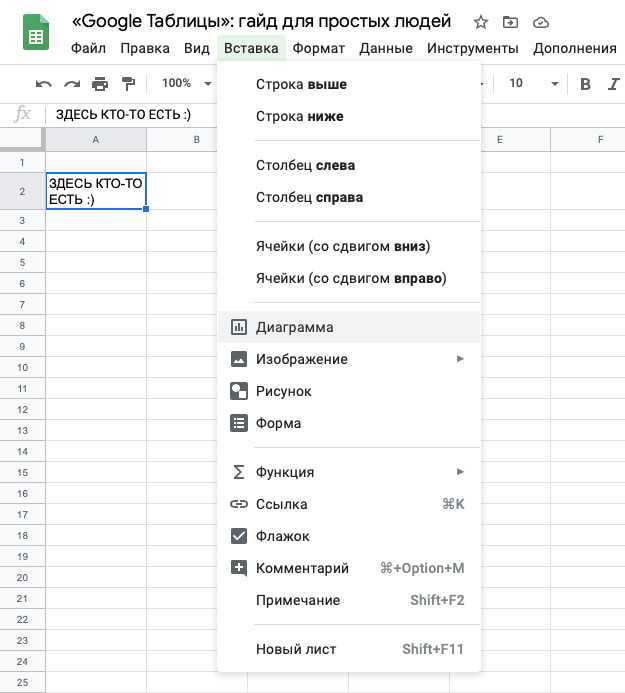The image size is (625, 693).
Task: Choose Ячейки со сдвигом вправо
Action: (349, 278)
